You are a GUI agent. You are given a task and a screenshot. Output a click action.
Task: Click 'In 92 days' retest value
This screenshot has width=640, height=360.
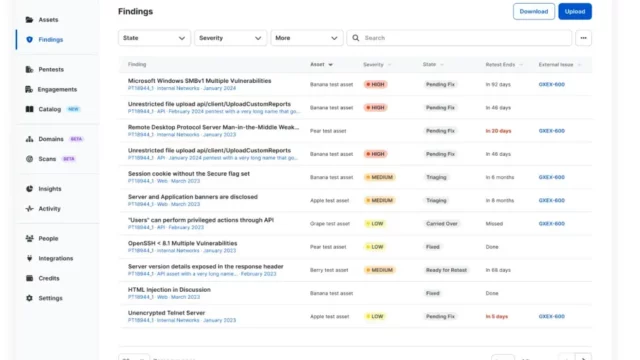(498, 84)
